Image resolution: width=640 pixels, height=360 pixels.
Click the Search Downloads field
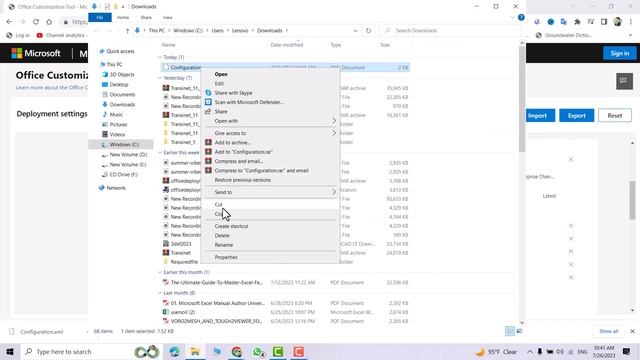click(x=449, y=31)
